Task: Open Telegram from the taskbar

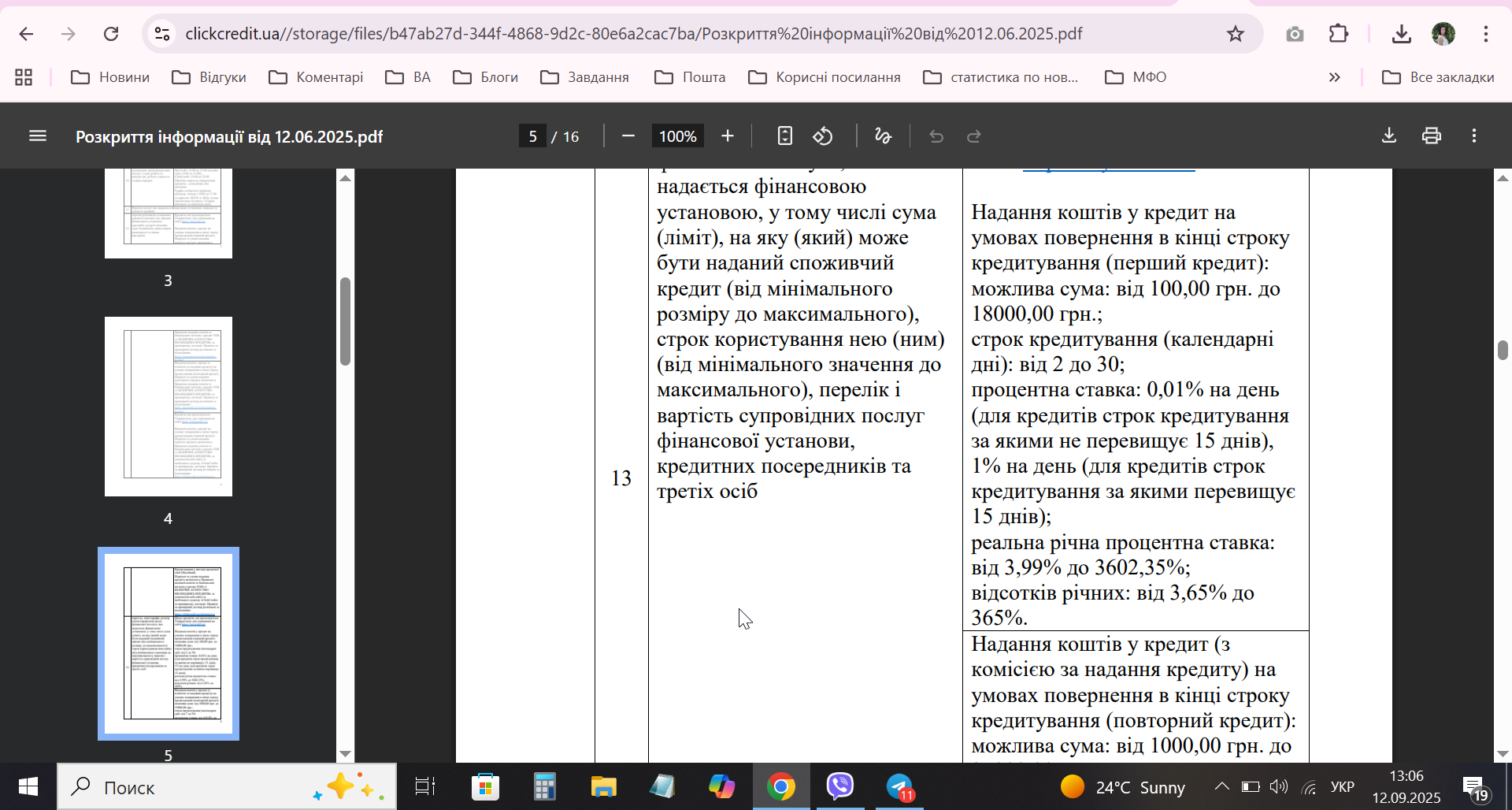Action: pyautogui.click(x=900, y=786)
